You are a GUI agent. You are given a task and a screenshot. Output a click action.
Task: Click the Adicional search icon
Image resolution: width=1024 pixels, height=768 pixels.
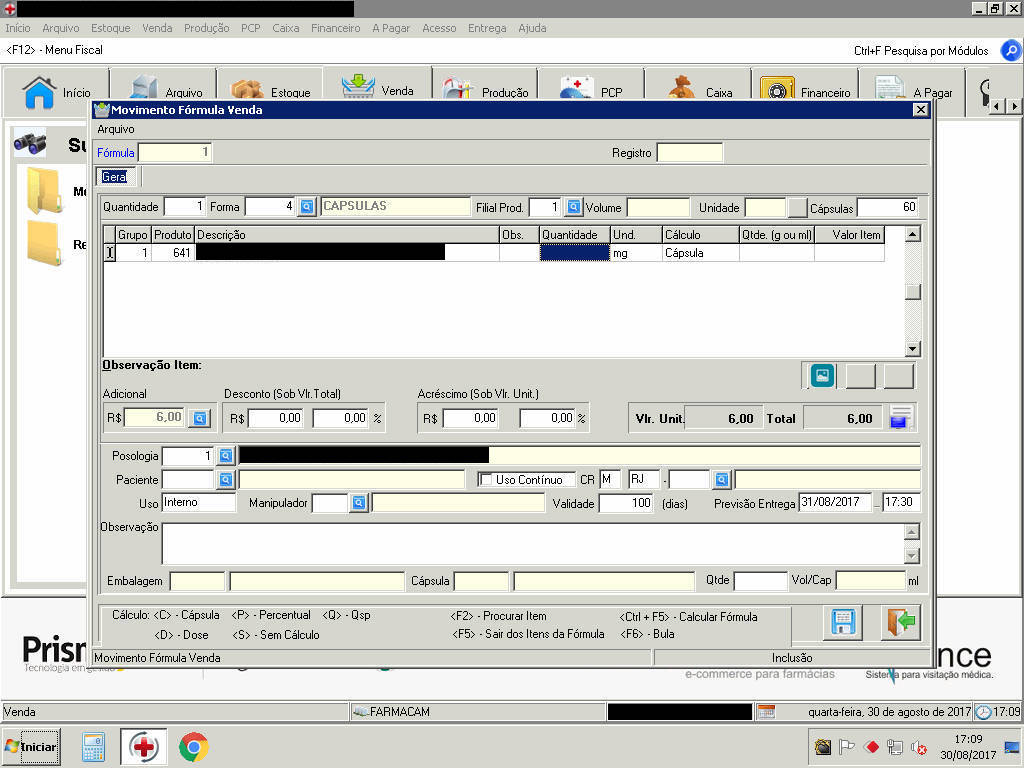coord(199,418)
